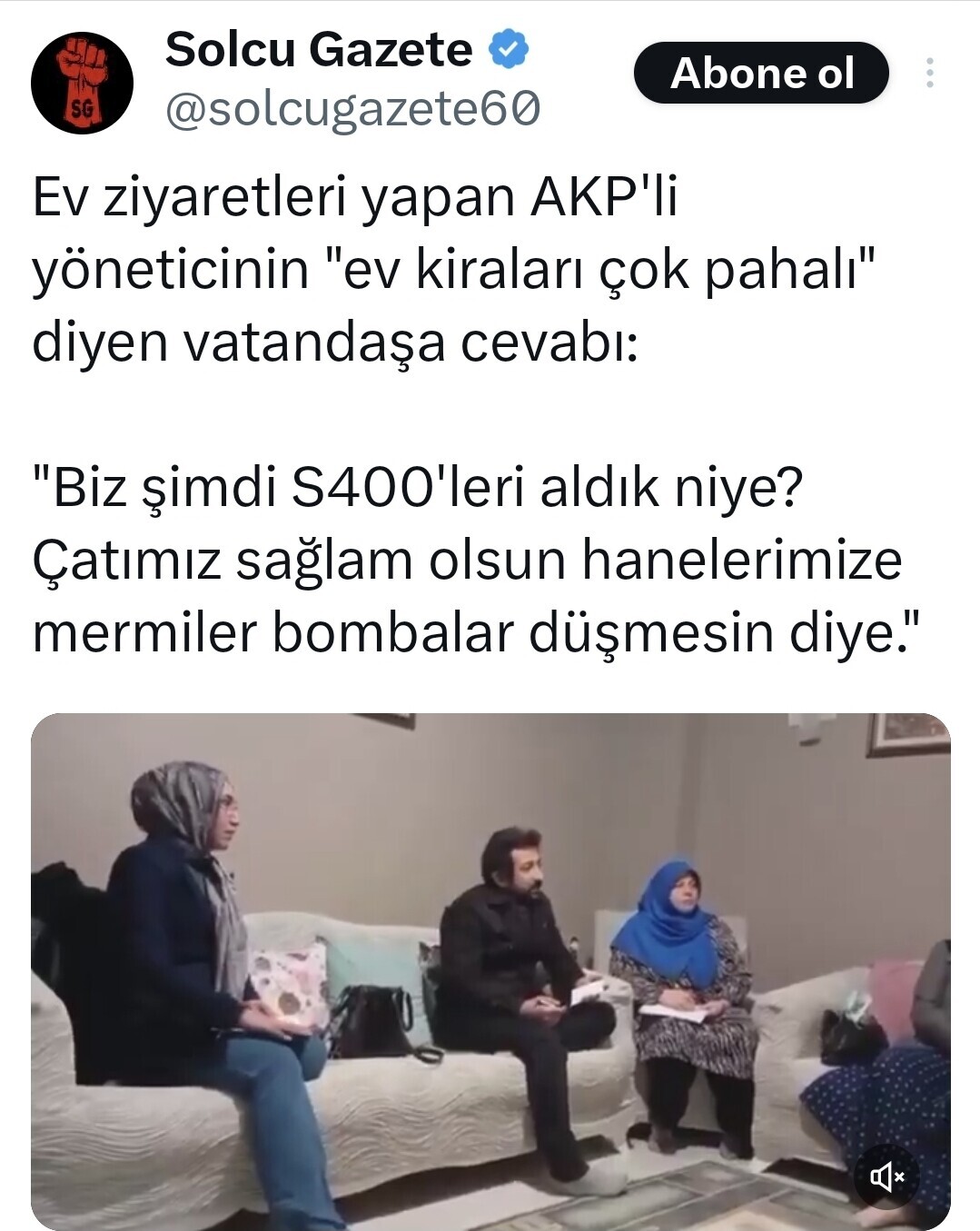Click the floral pillow on the couch

pyautogui.click(x=287, y=988)
